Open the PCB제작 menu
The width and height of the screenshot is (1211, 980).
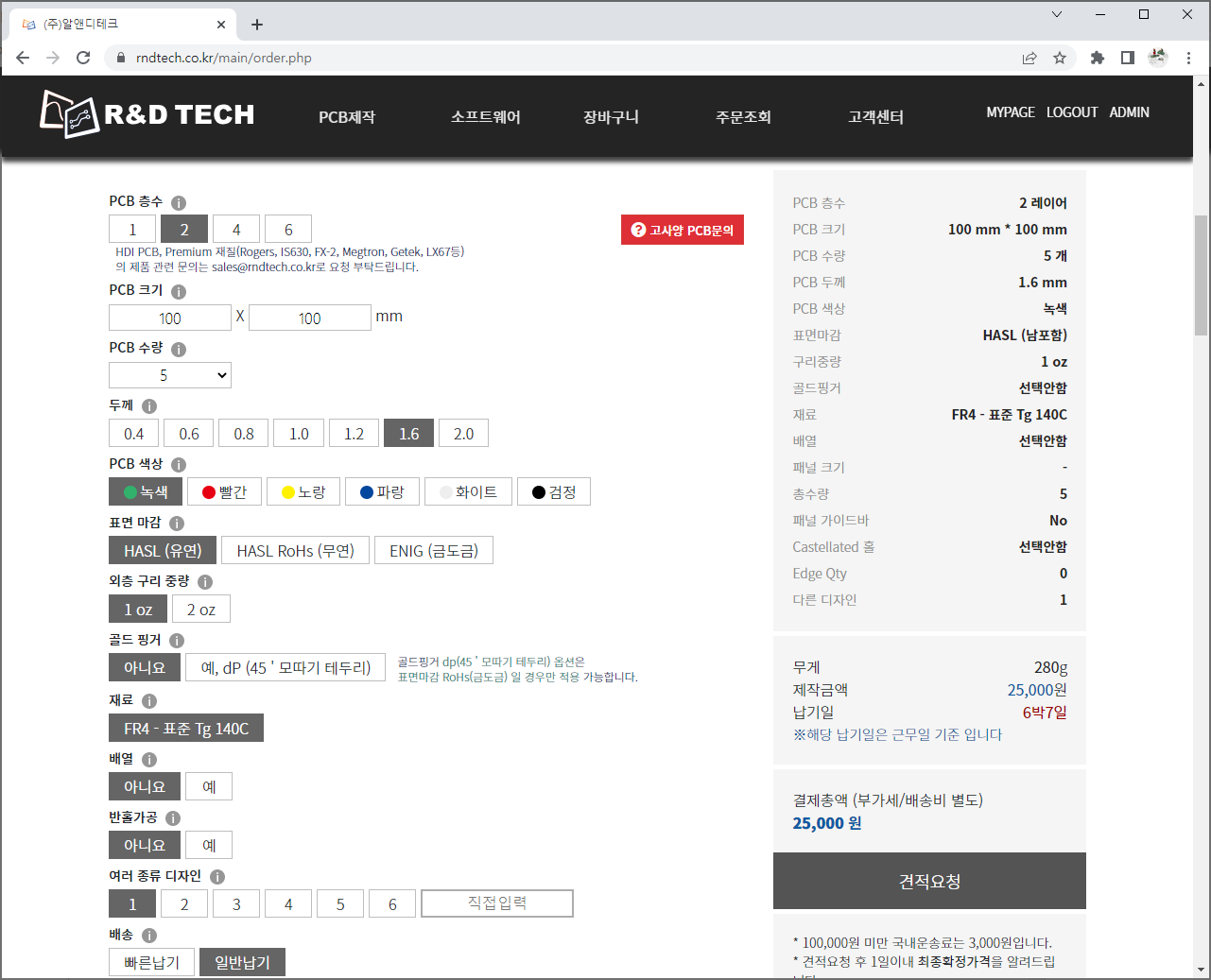click(347, 117)
